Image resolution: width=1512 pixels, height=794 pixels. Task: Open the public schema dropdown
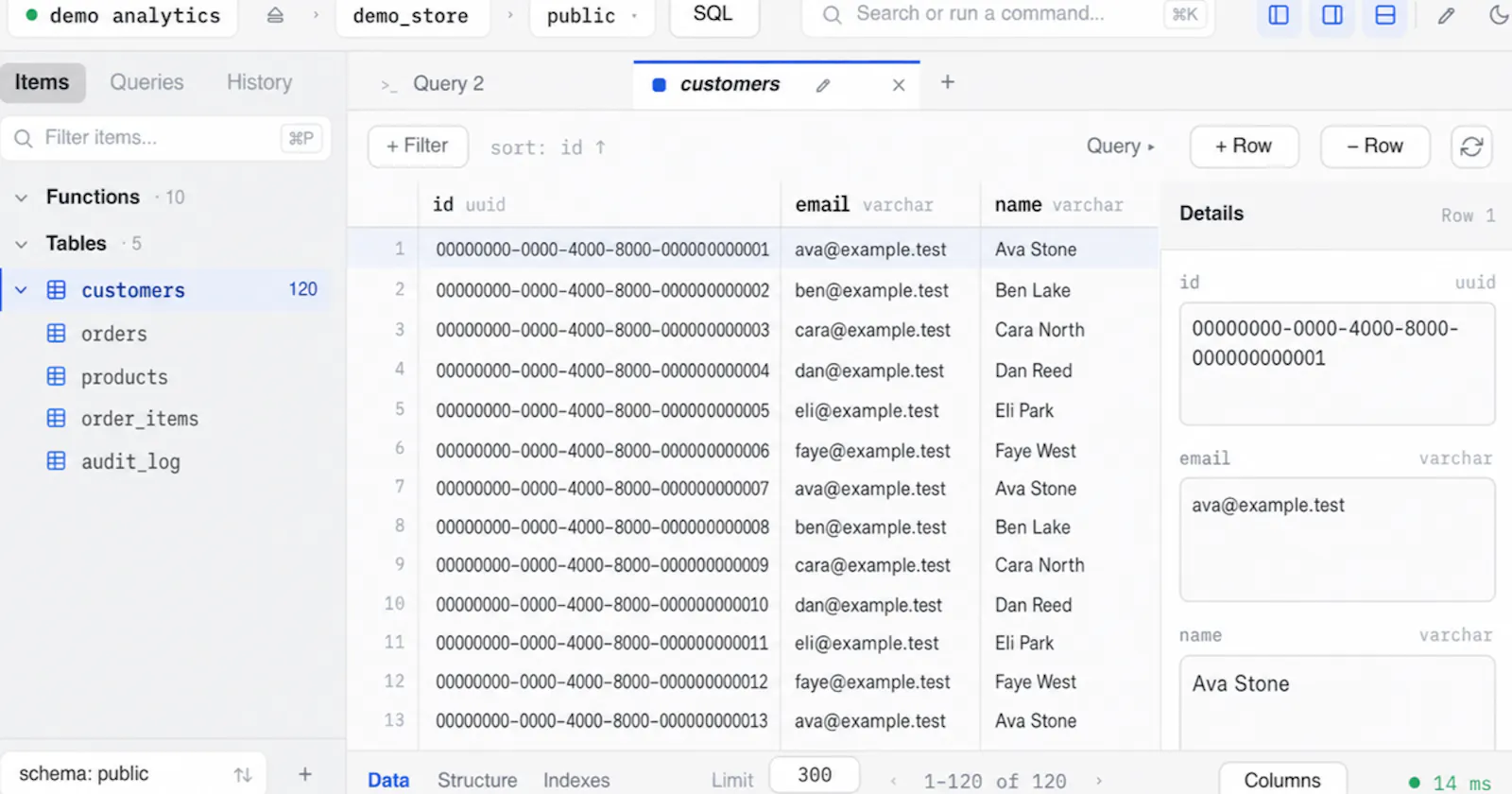(x=592, y=16)
